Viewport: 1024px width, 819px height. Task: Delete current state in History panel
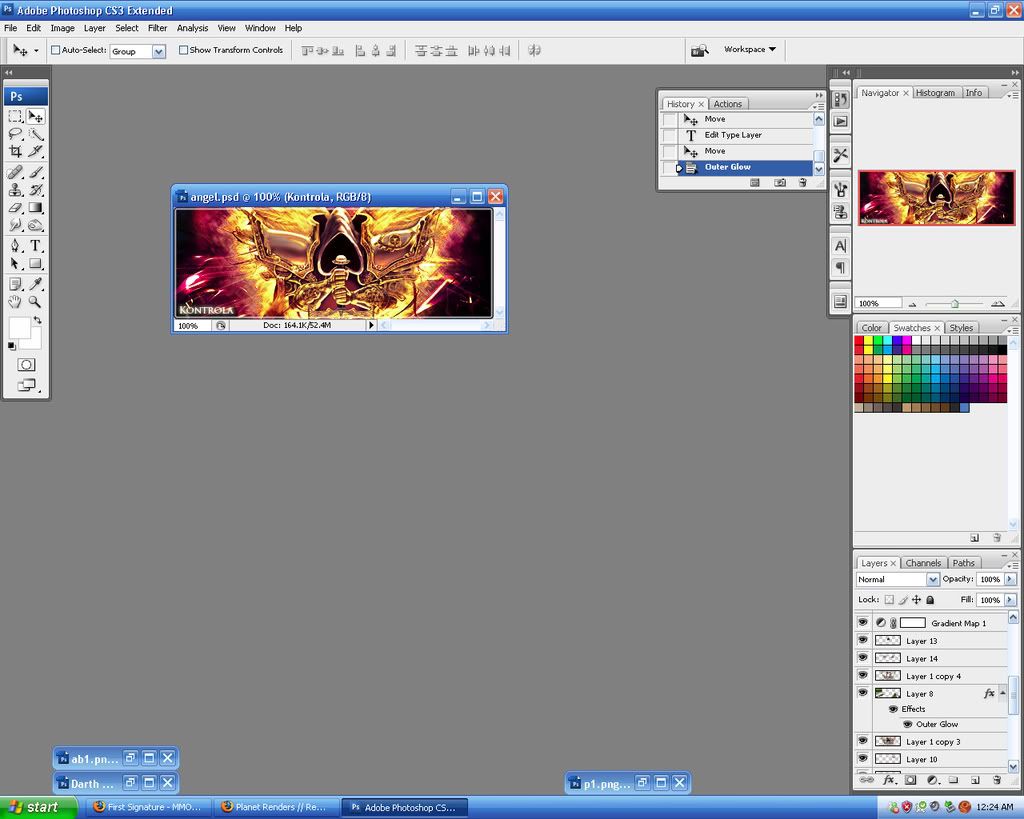(802, 183)
